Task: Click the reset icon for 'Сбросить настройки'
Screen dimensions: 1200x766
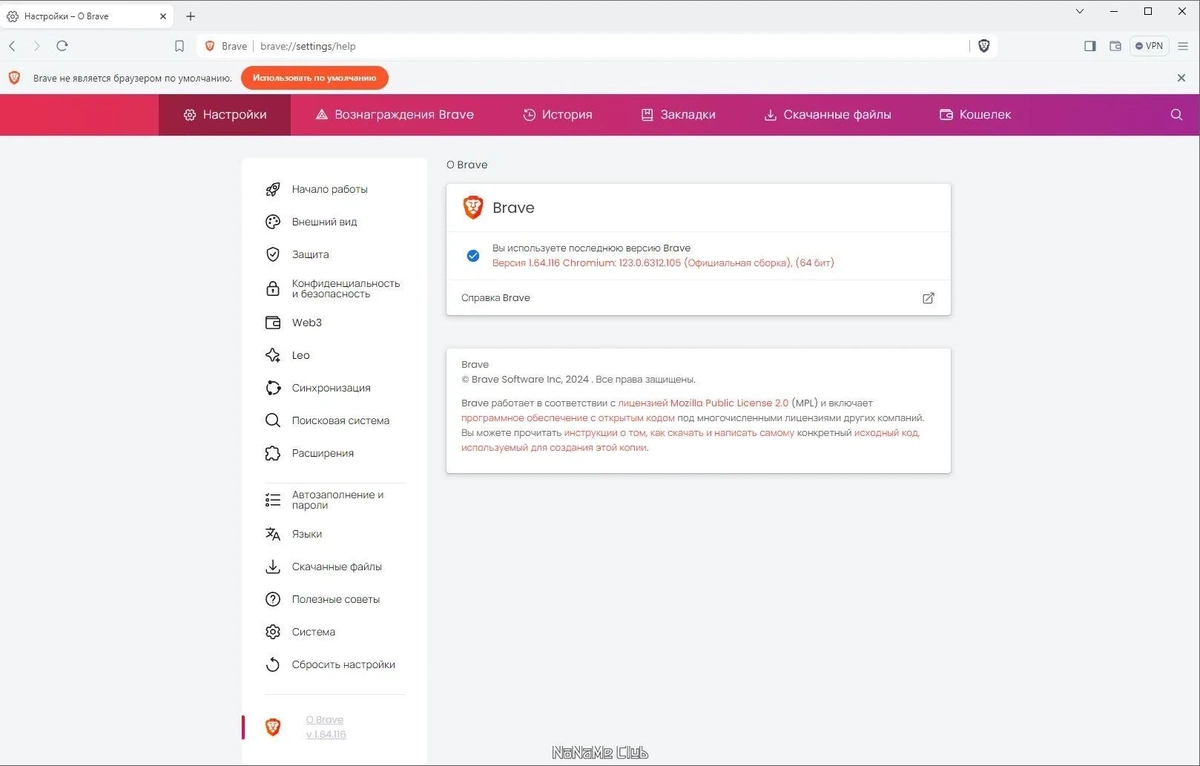Action: (272, 665)
